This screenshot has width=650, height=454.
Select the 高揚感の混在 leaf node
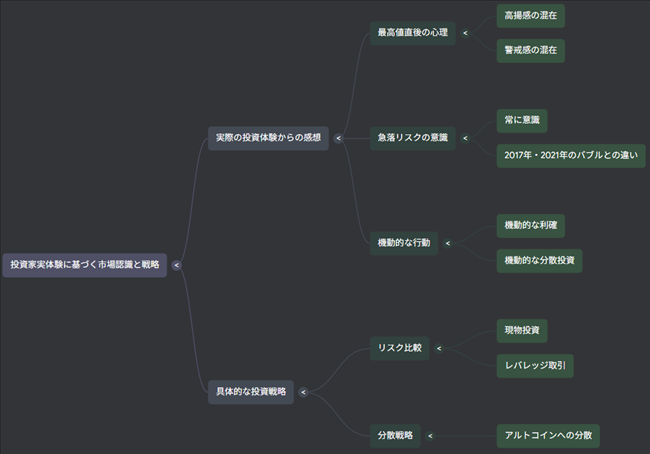click(x=530, y=16)
